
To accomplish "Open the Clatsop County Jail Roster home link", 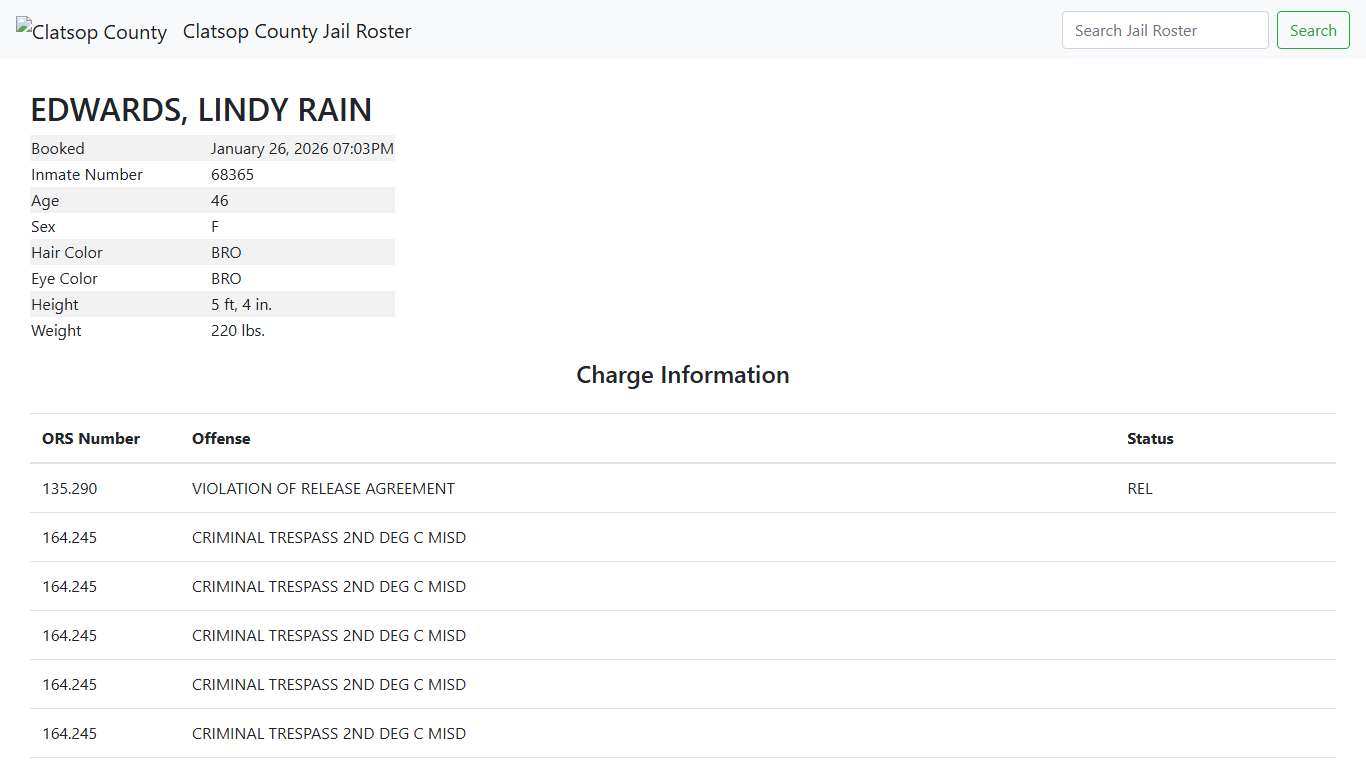I will [297, 31].
